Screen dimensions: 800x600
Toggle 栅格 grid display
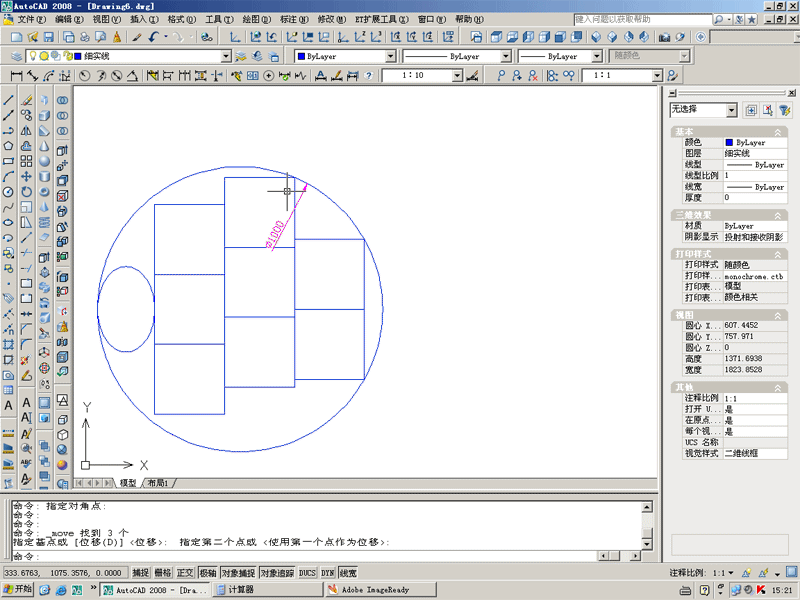tap(163, 573)
